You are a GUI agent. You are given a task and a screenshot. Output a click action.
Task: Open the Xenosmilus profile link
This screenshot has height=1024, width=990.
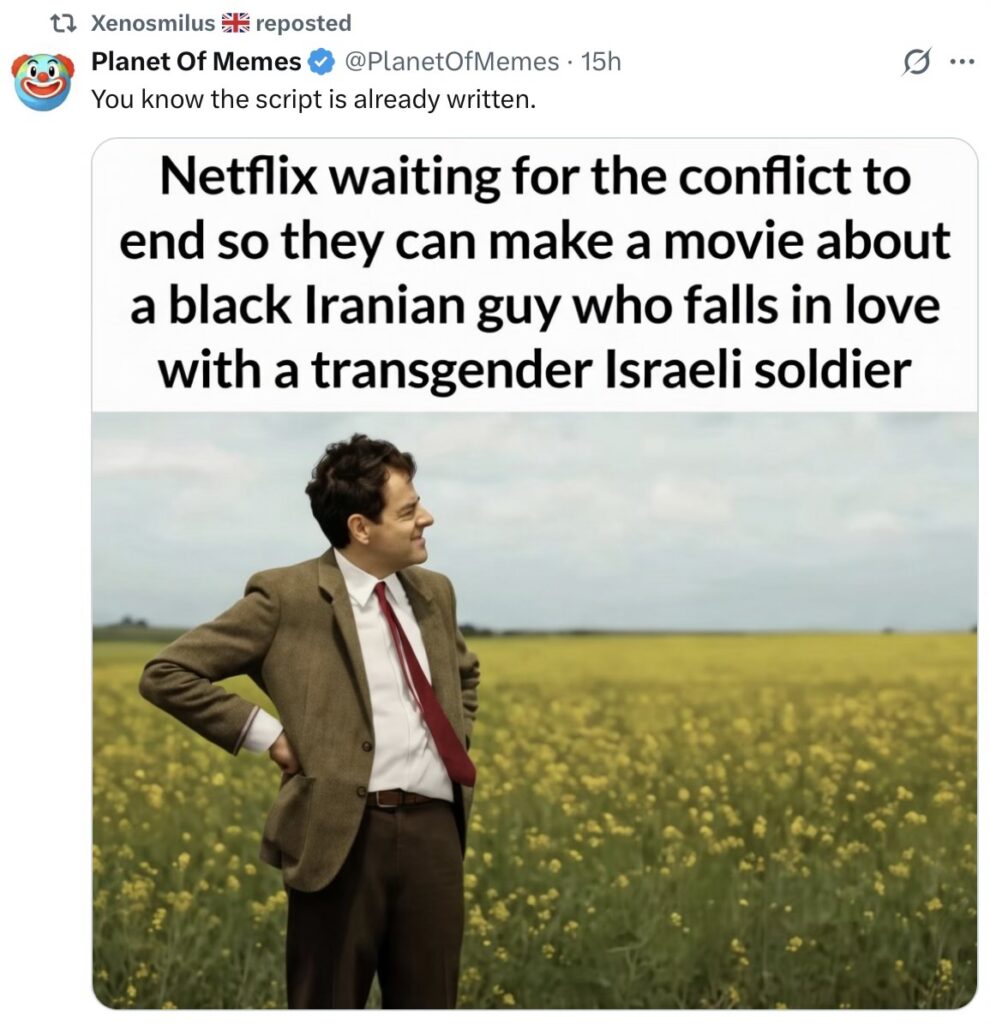[x=153, y=23]
